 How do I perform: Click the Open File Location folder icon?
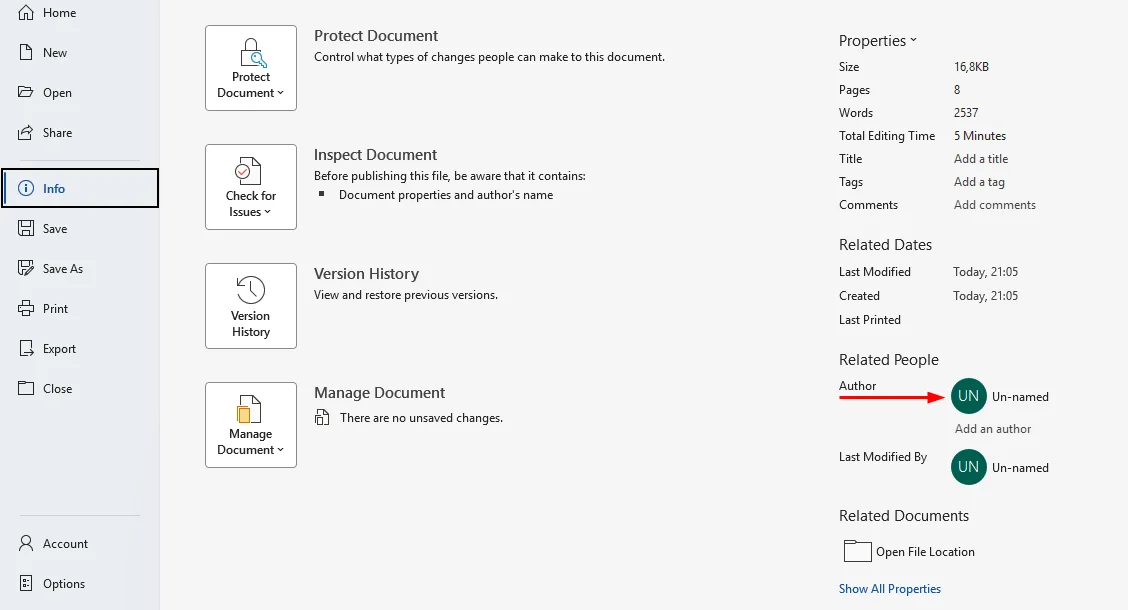[x=858, y=551]
